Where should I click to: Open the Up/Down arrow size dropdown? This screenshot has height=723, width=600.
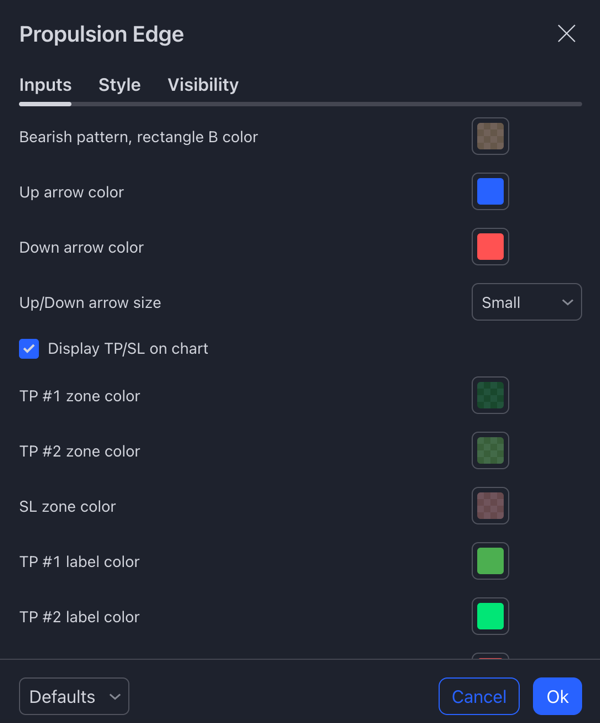tap(527, 302)
